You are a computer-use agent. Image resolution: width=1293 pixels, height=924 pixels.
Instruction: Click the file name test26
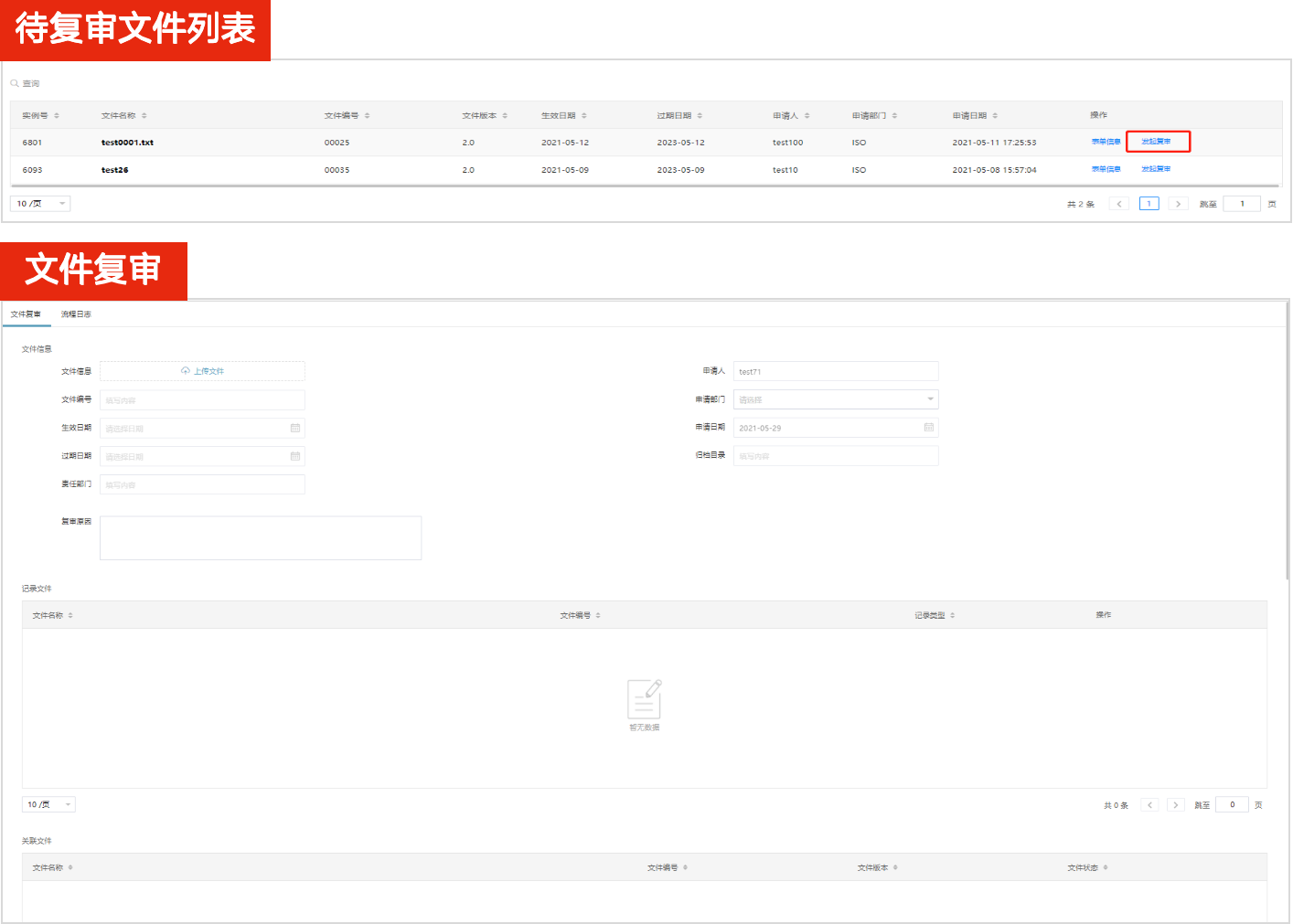tap(114, 170)
